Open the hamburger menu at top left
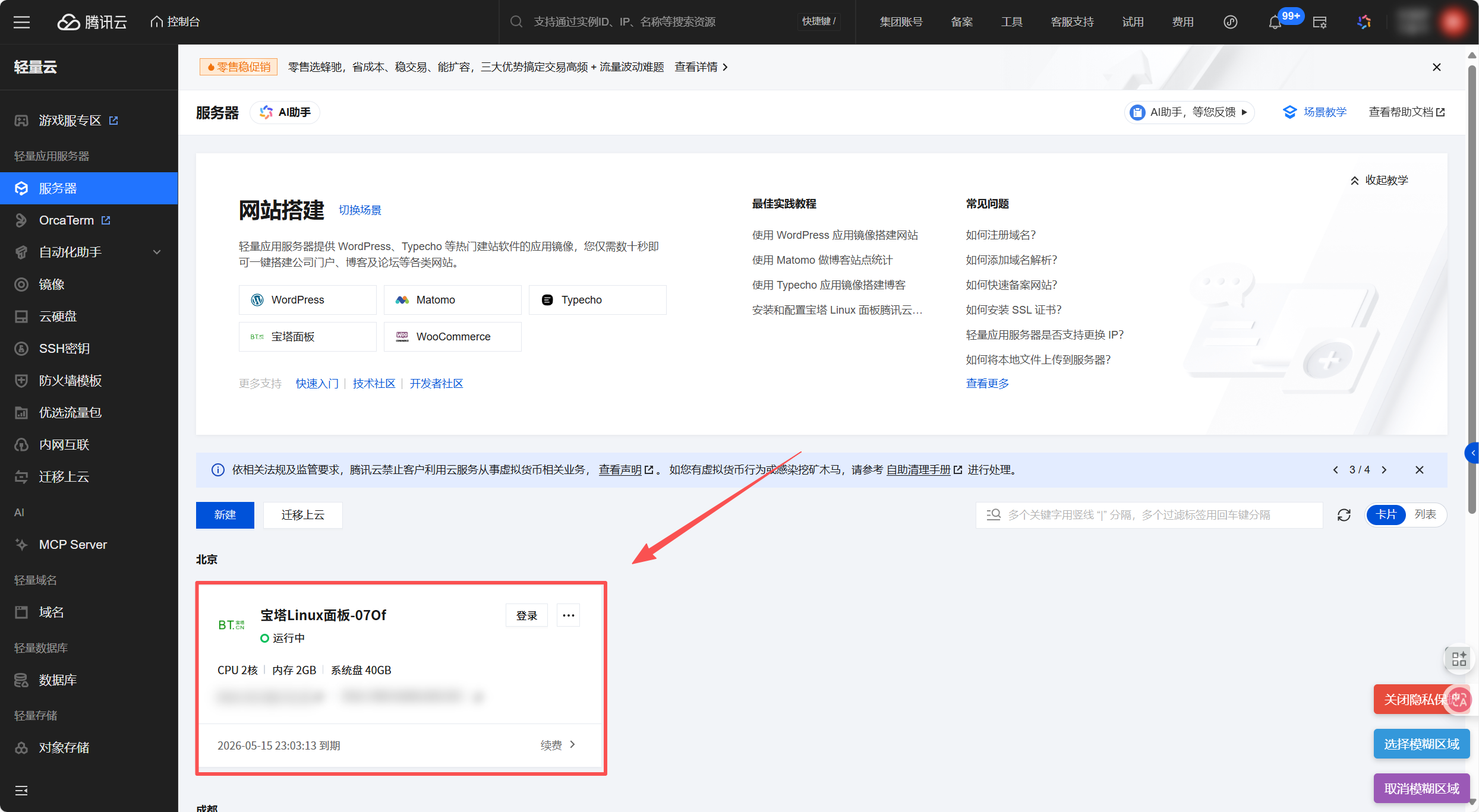 (21, 22)
